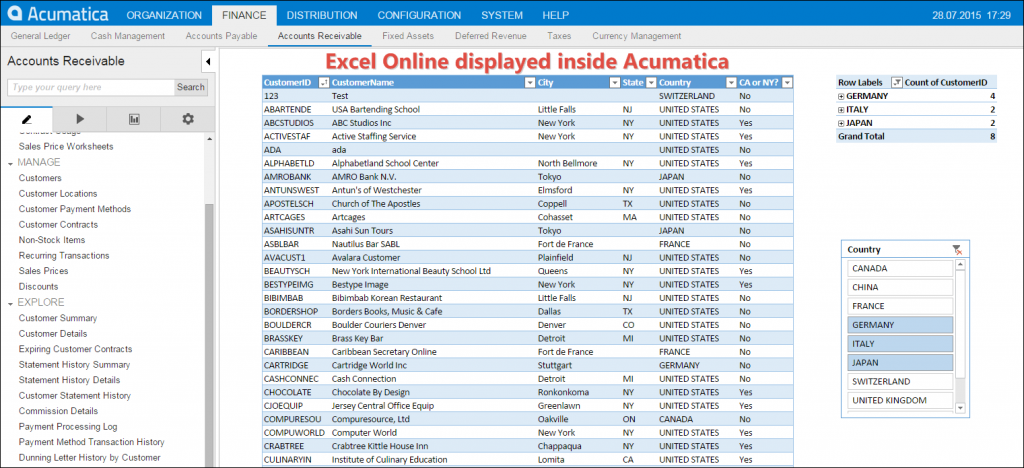The image size is (1024, 468).
Task: Open the Accounts Payable tab
Action: click(x=220, y=36)
